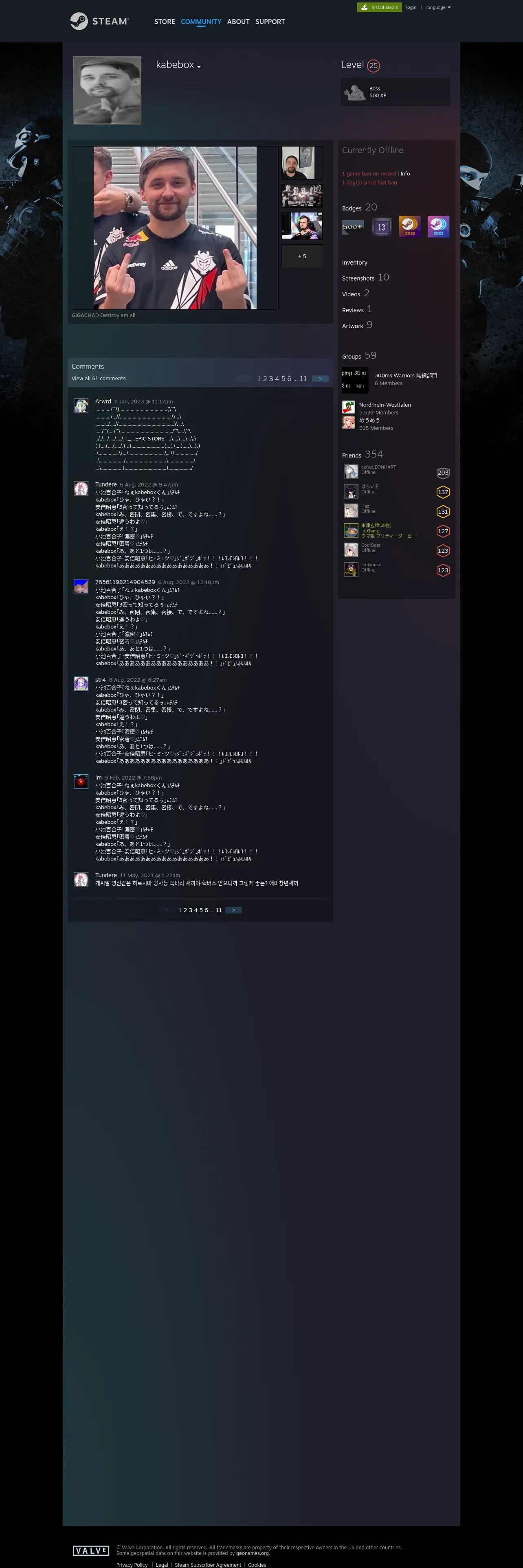Open Artwork 9 link
Viewport: 523px width, 1568px height.
357,326
